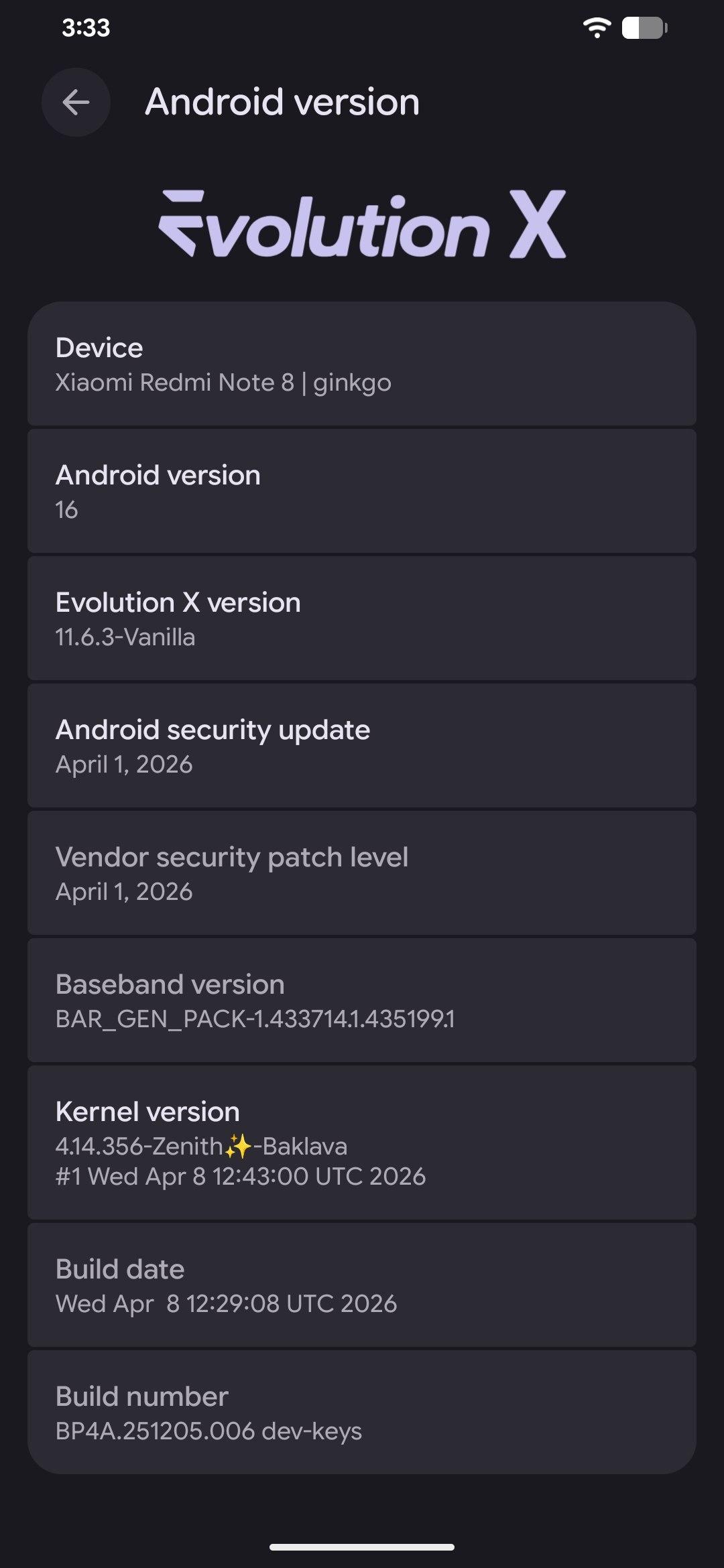Tap the 11.6.3-Vanilla version text

click(125, 637)
